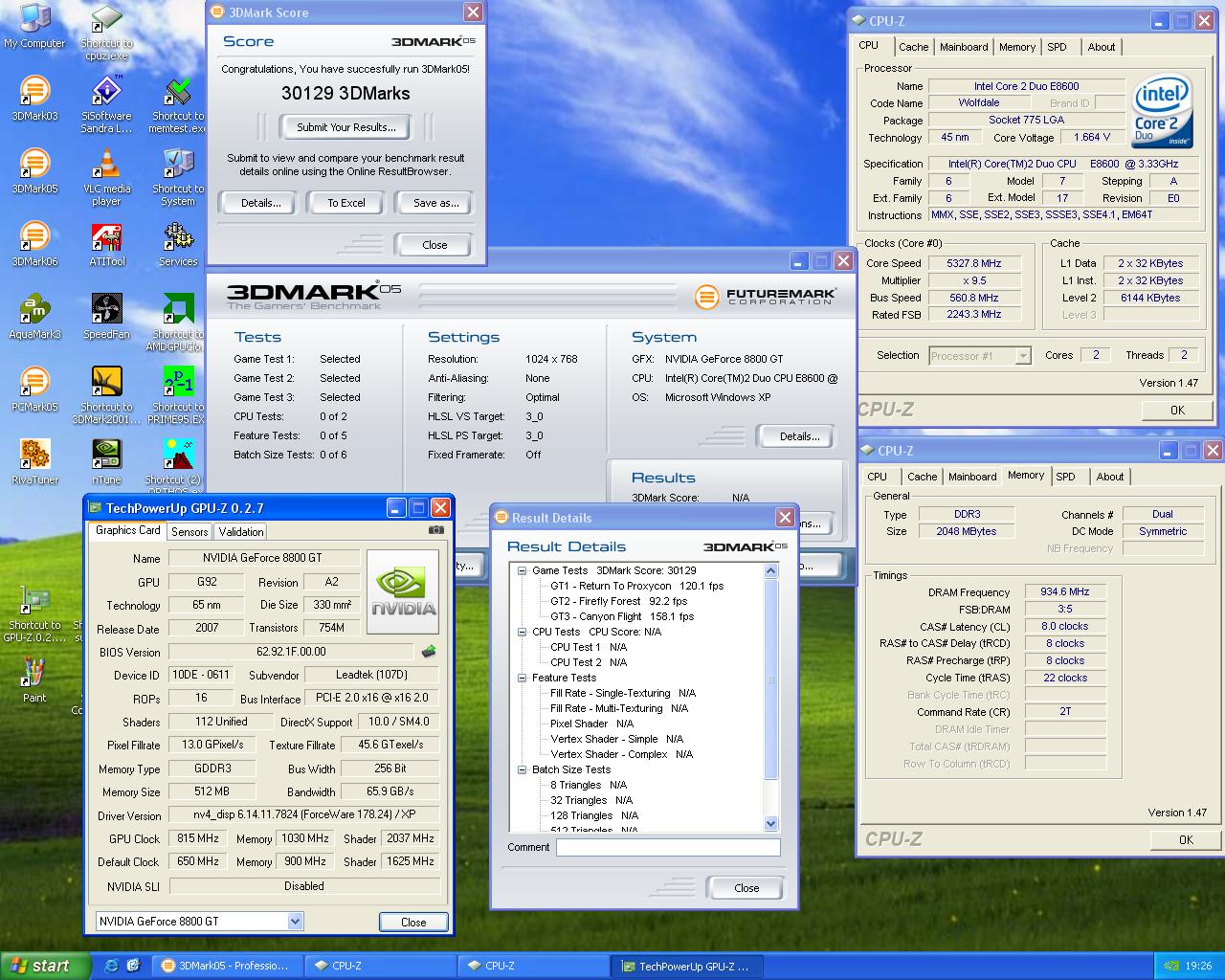The width and height of the screenshot is (1225, 980).
Task: Open the cpuz.exe shortcut icon
Action: tap(106, 32)
